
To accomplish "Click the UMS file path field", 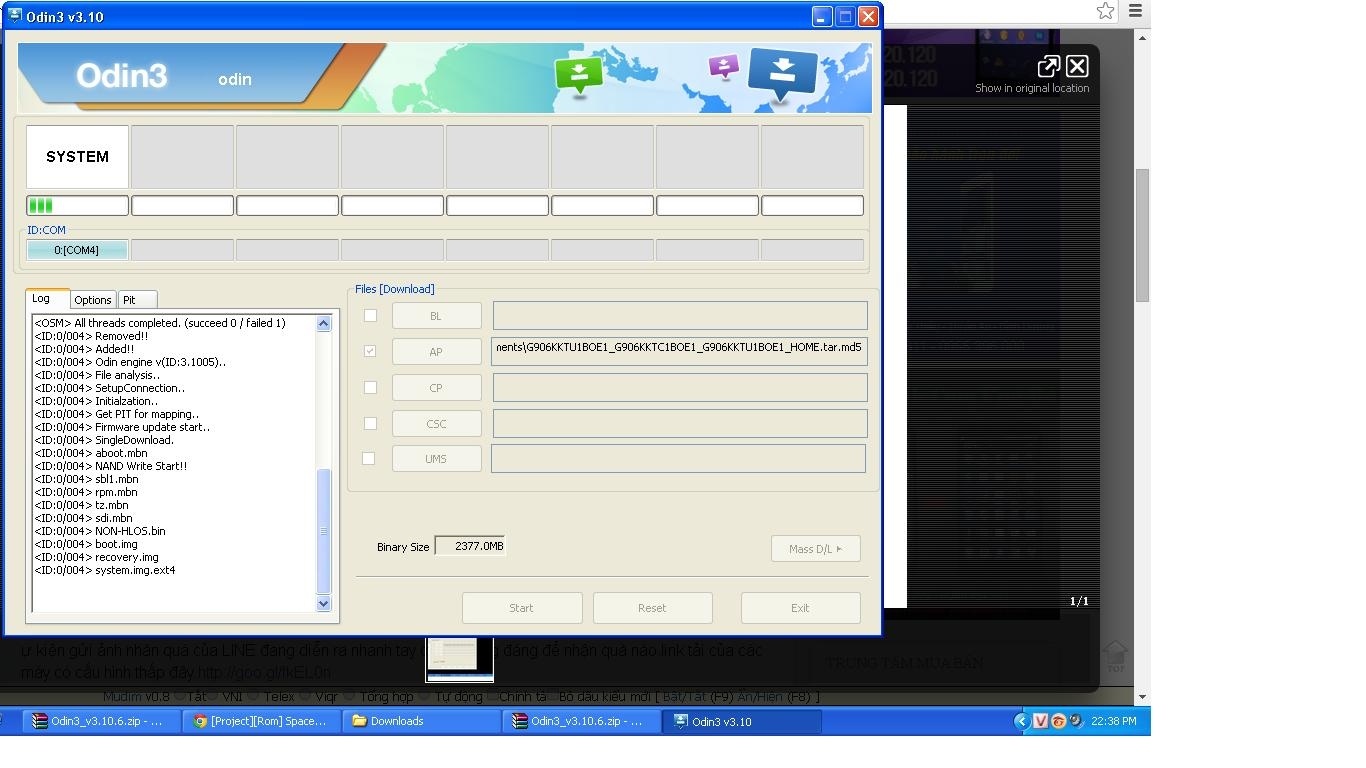I will click(x=678, y=459).
